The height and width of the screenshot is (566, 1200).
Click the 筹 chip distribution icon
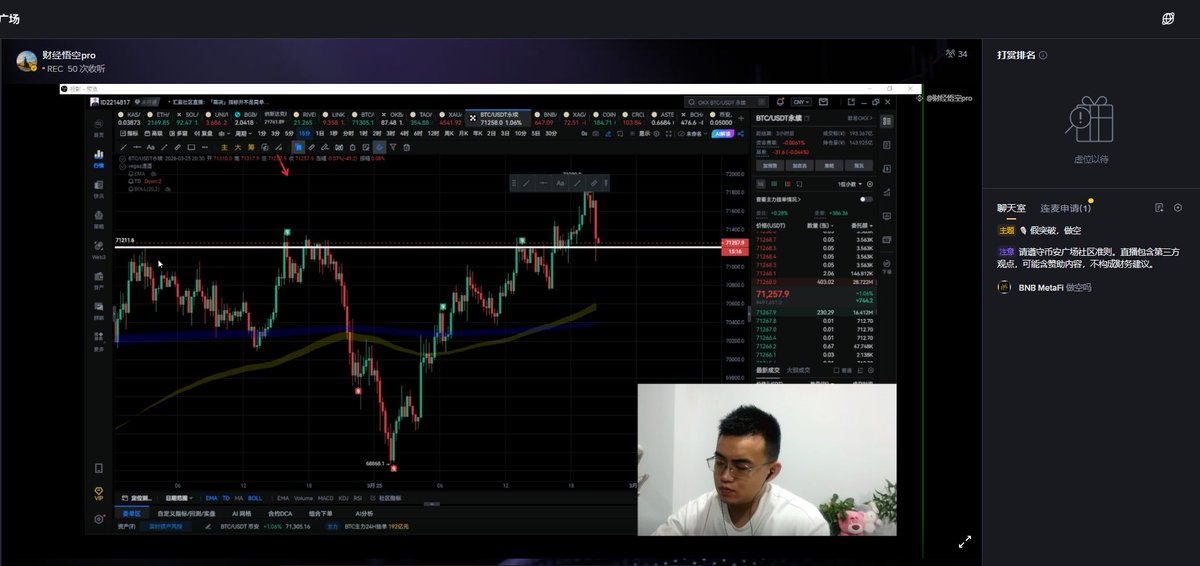point(251,147)
